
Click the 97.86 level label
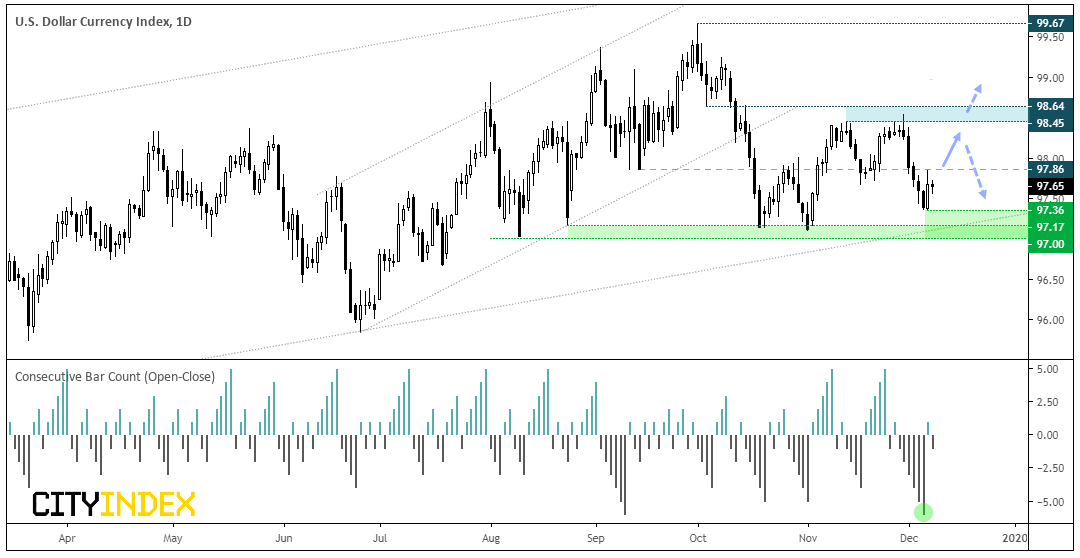1050,169
